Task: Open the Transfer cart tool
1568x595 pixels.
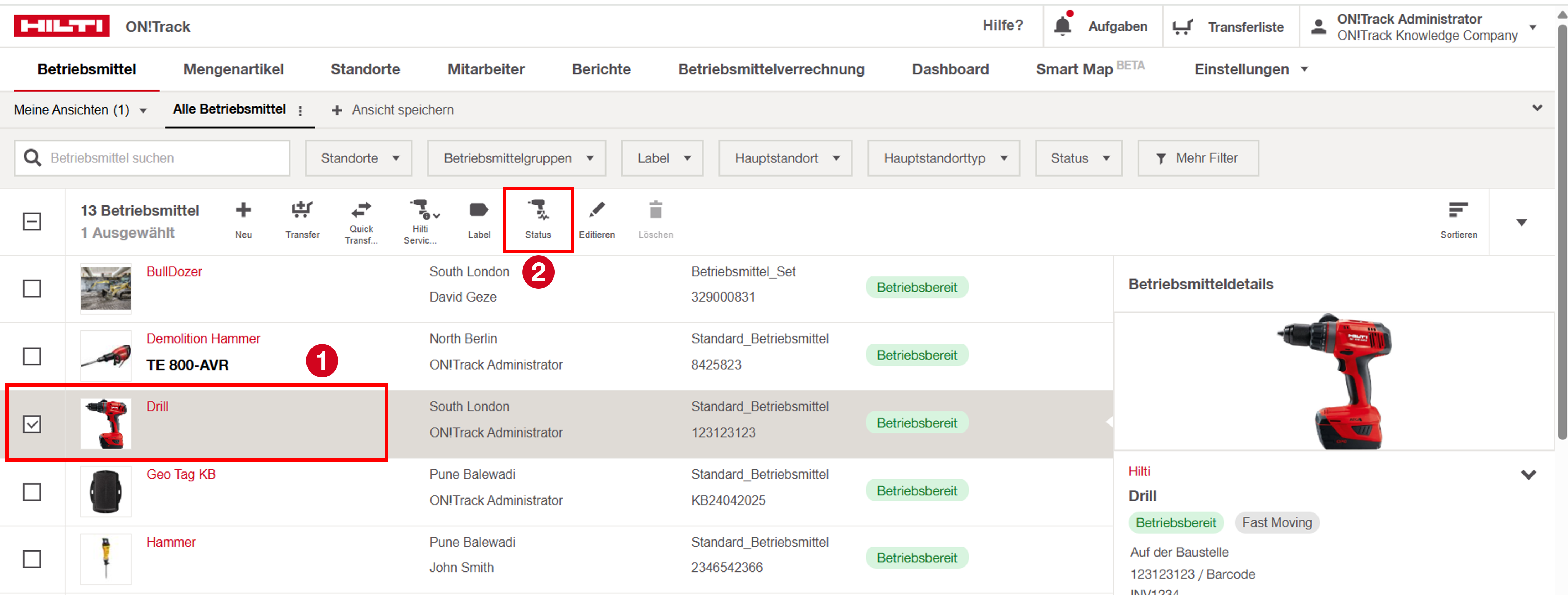Action: [x=302, y=211]
